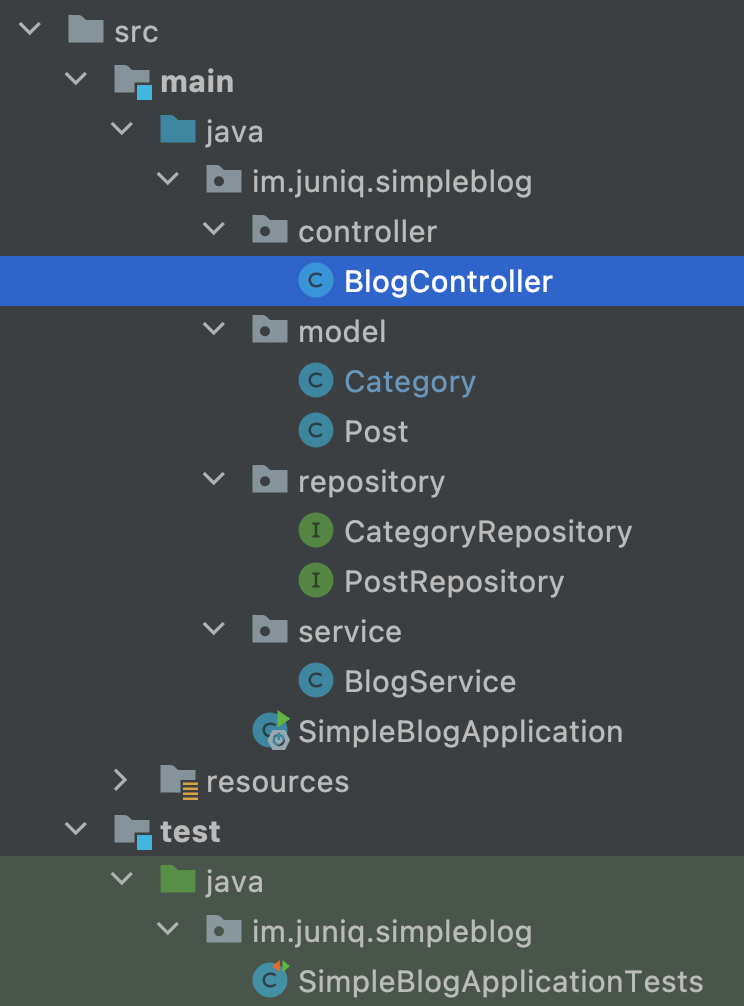Click the BlogController class icon
744x1006 pixels.
316,281
